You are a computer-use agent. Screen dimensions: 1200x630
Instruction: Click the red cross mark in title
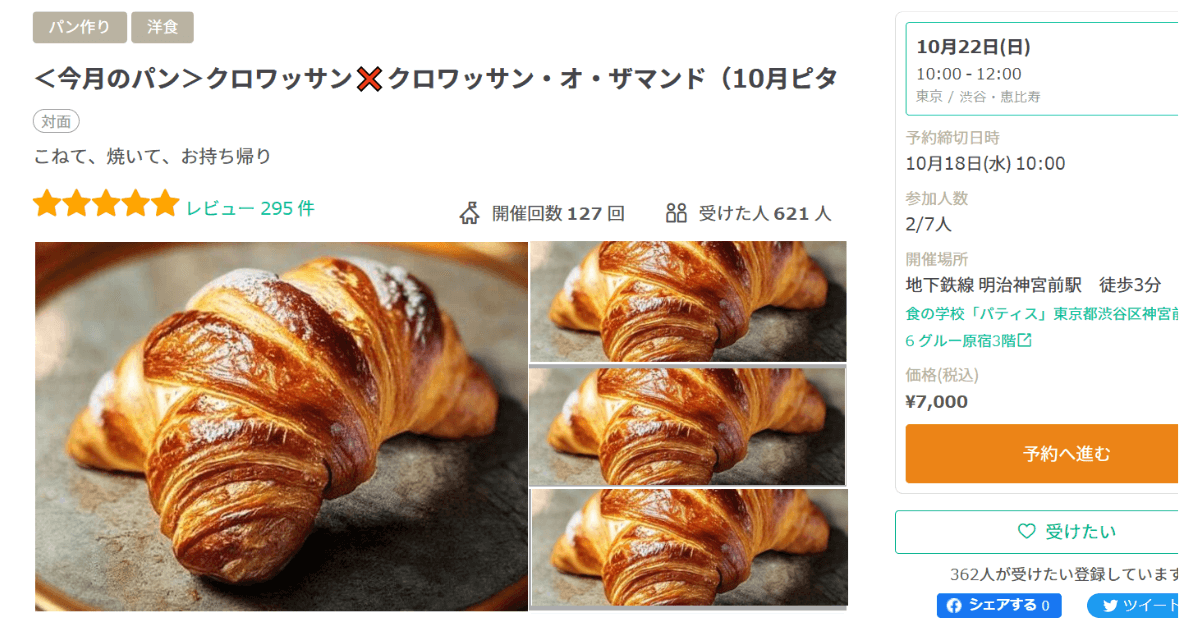coord(370,80)
